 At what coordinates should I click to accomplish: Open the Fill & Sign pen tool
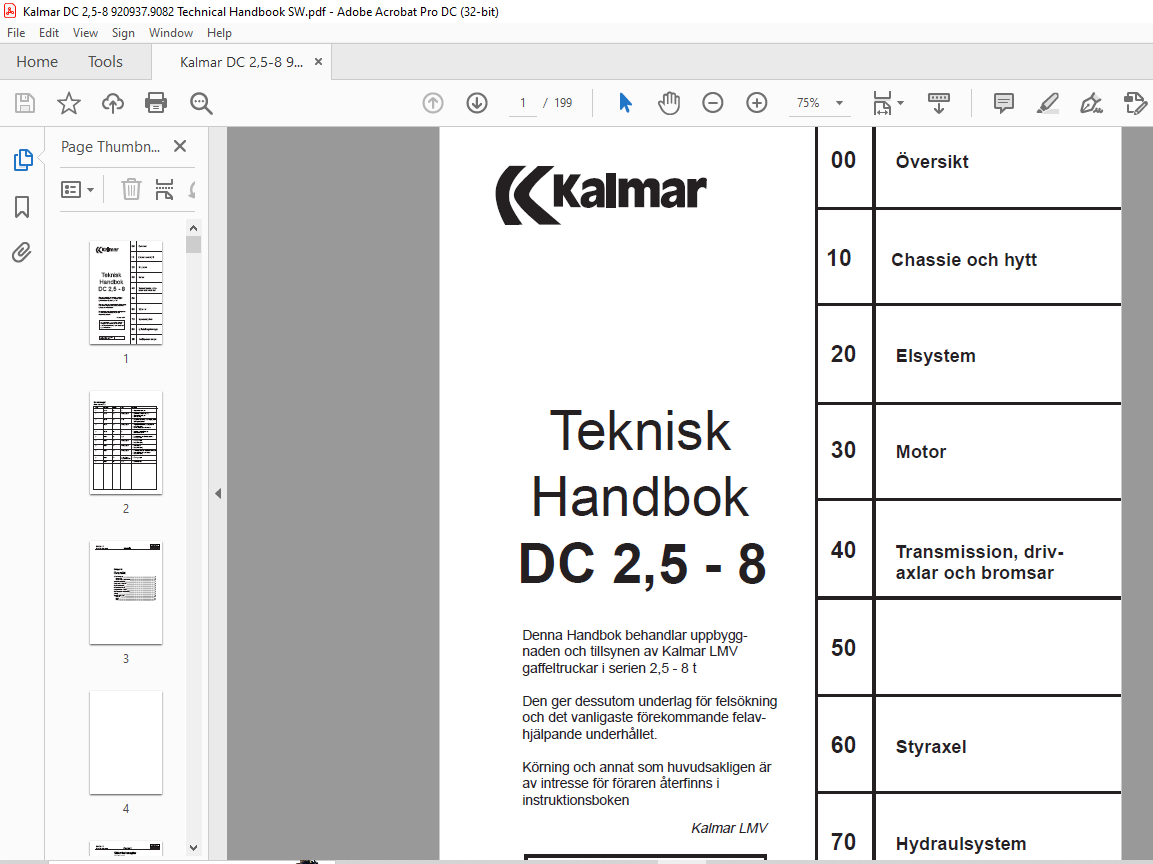(1091, 103)
